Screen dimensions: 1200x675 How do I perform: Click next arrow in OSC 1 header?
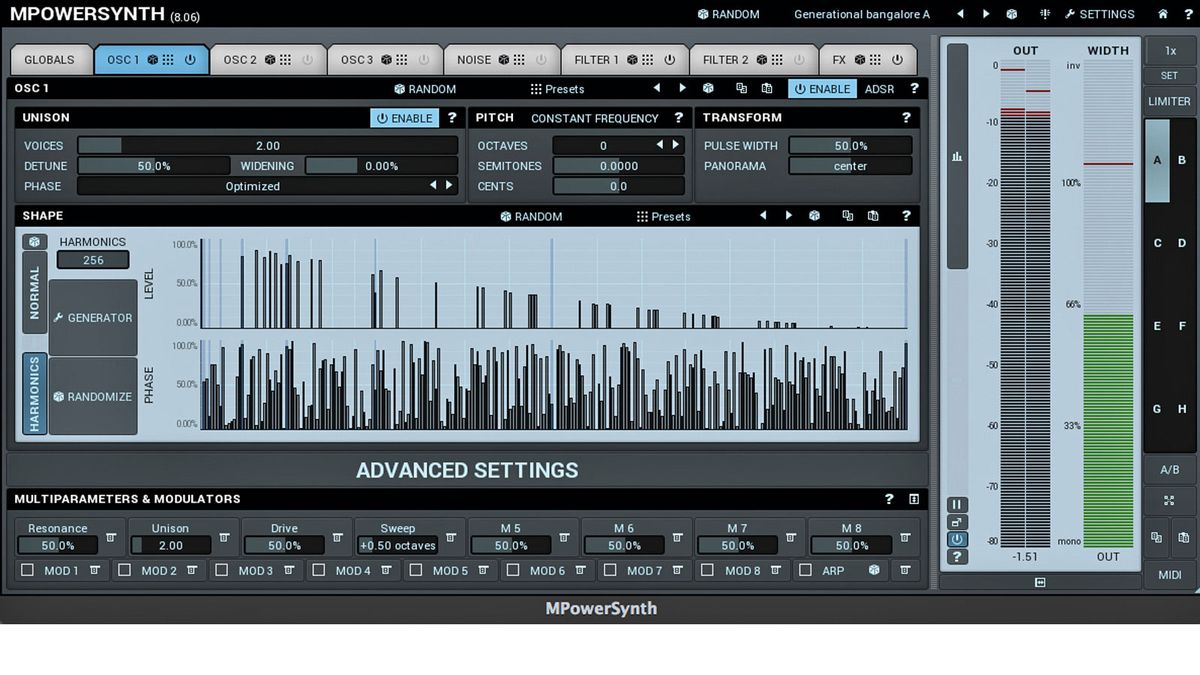click(x=682, y=89)
